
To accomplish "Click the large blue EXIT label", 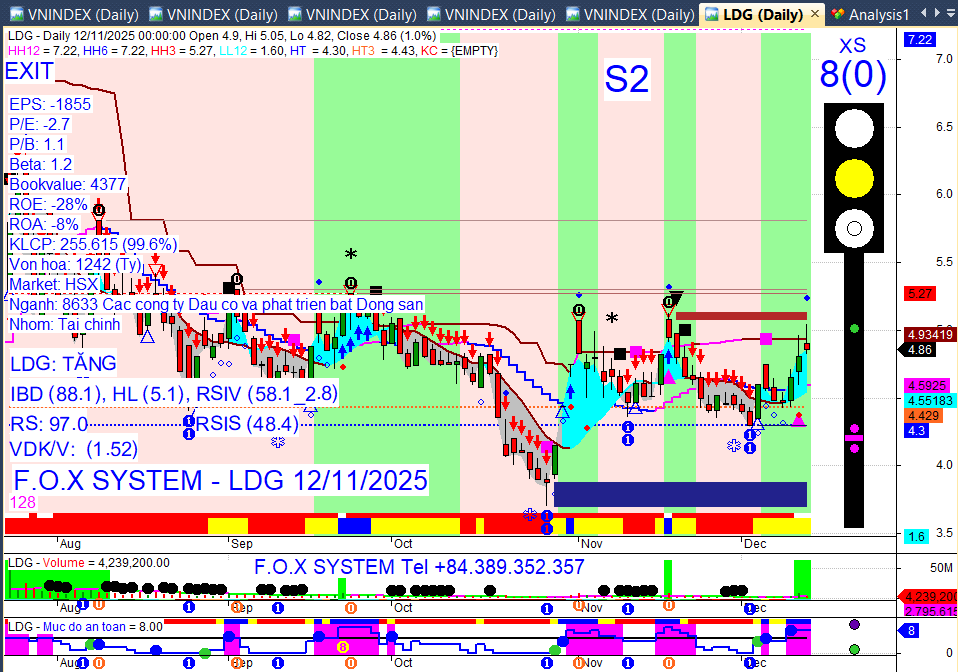I will click(29, 71).
